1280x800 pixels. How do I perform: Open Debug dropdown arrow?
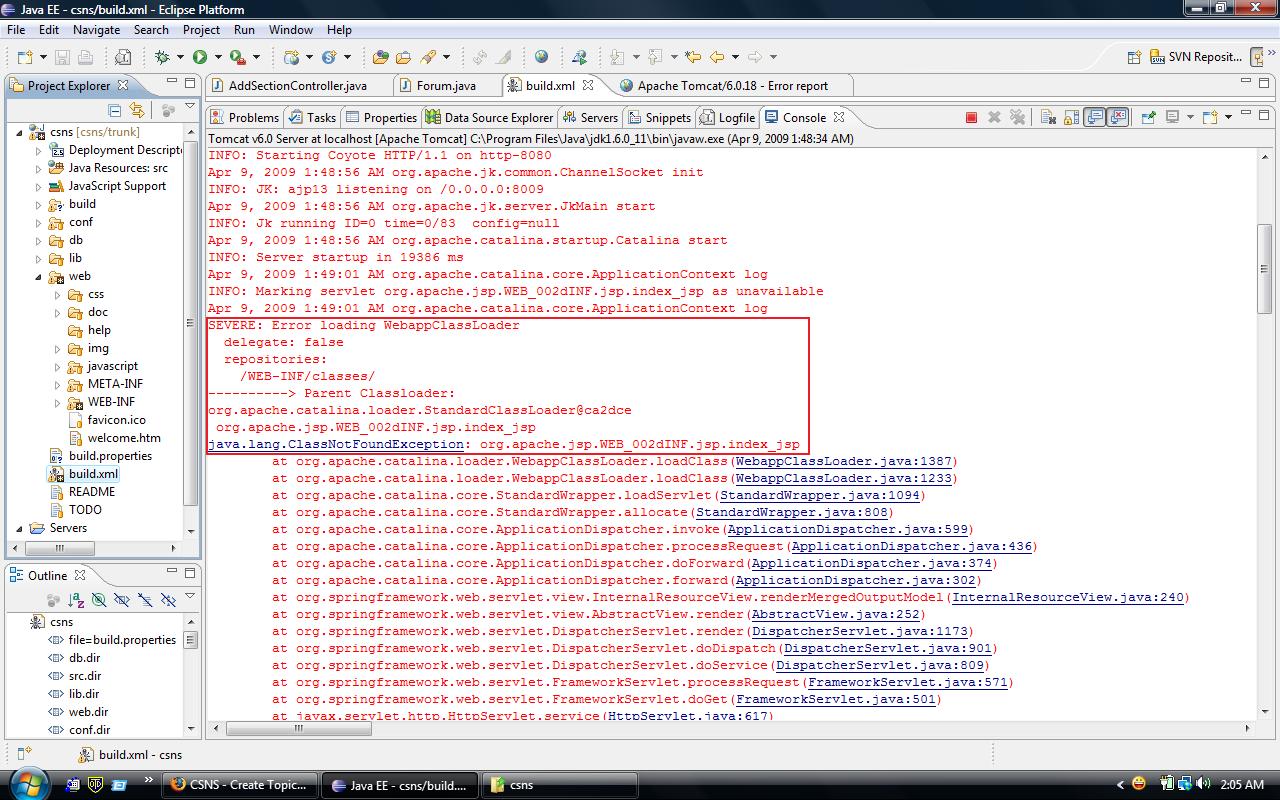coord(180,57)
